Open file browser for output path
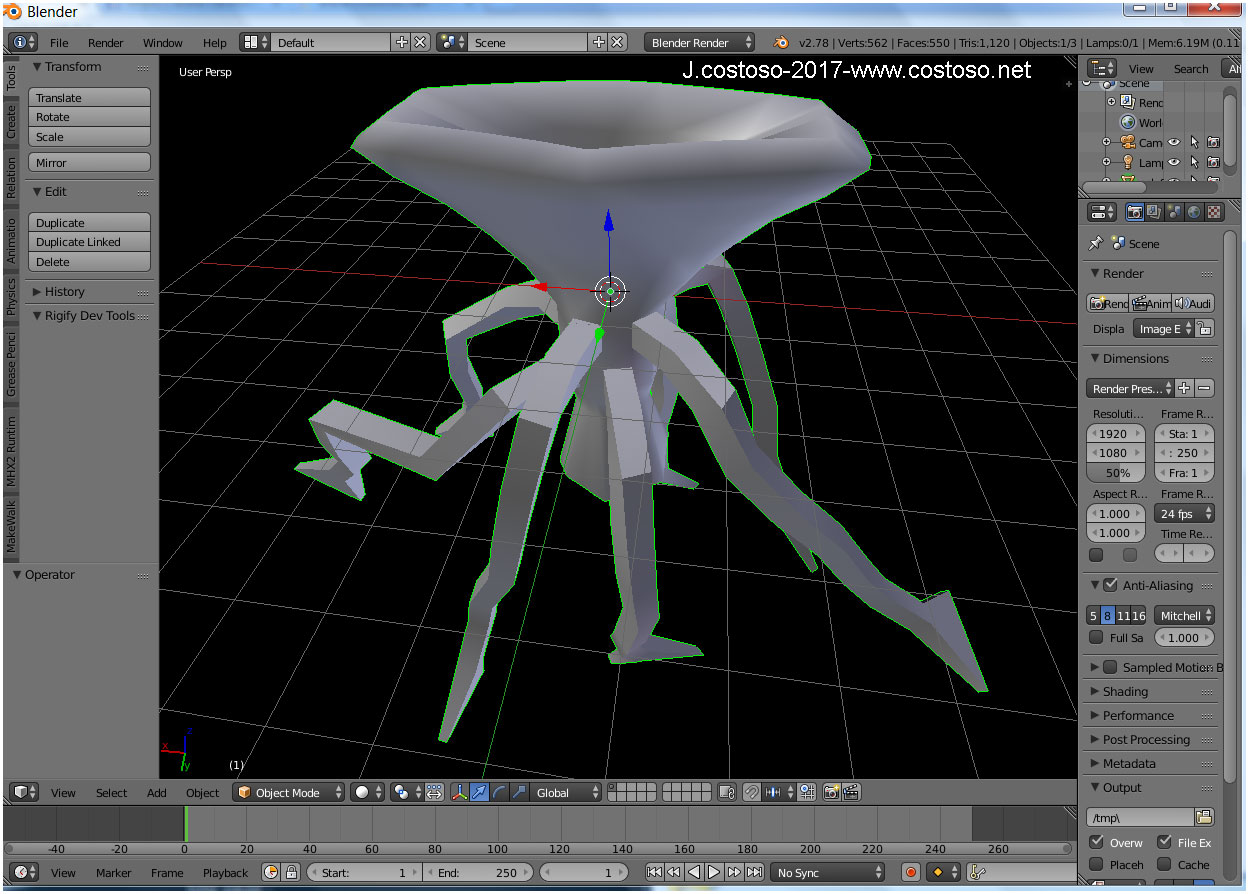1249x894 pixels. tap(1204, 817)
